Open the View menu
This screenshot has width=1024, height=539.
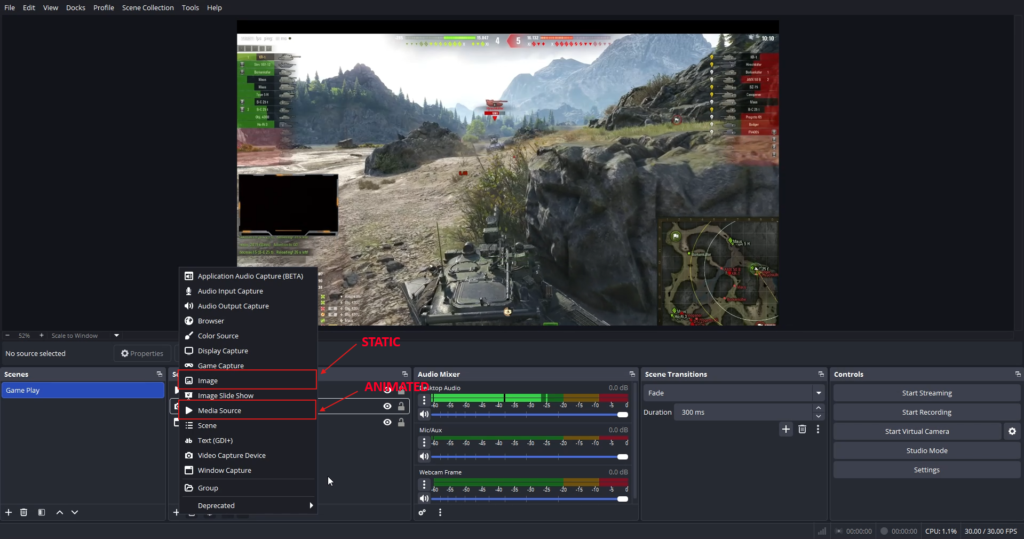pyautogui.click(x=50, y=8)
